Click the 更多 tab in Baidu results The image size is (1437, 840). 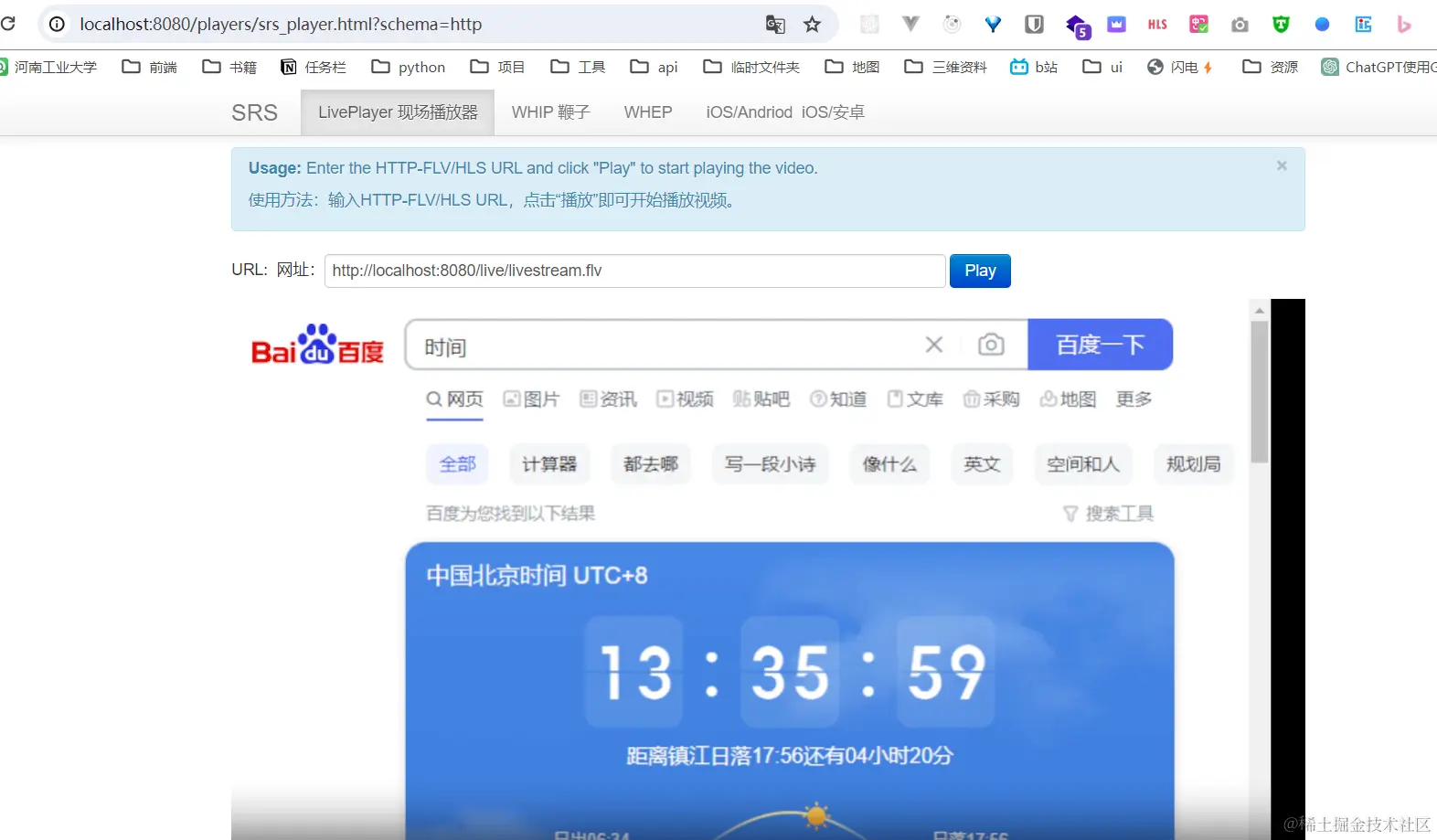click(x=1134, y=399)
